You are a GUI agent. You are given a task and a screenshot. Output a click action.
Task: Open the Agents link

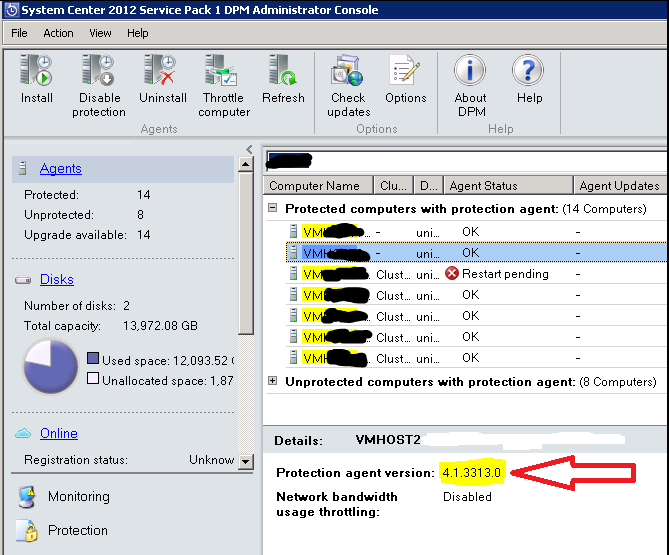61,169
